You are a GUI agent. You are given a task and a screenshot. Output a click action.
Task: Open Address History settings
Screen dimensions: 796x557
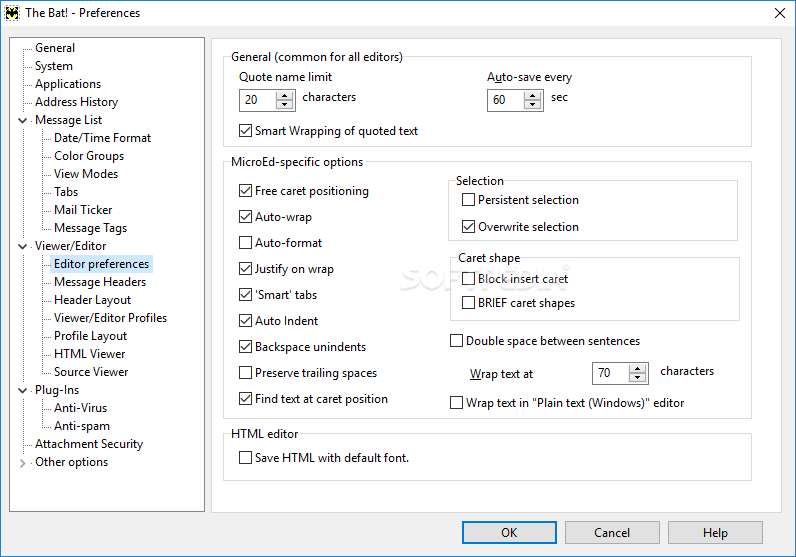point(77,102)
